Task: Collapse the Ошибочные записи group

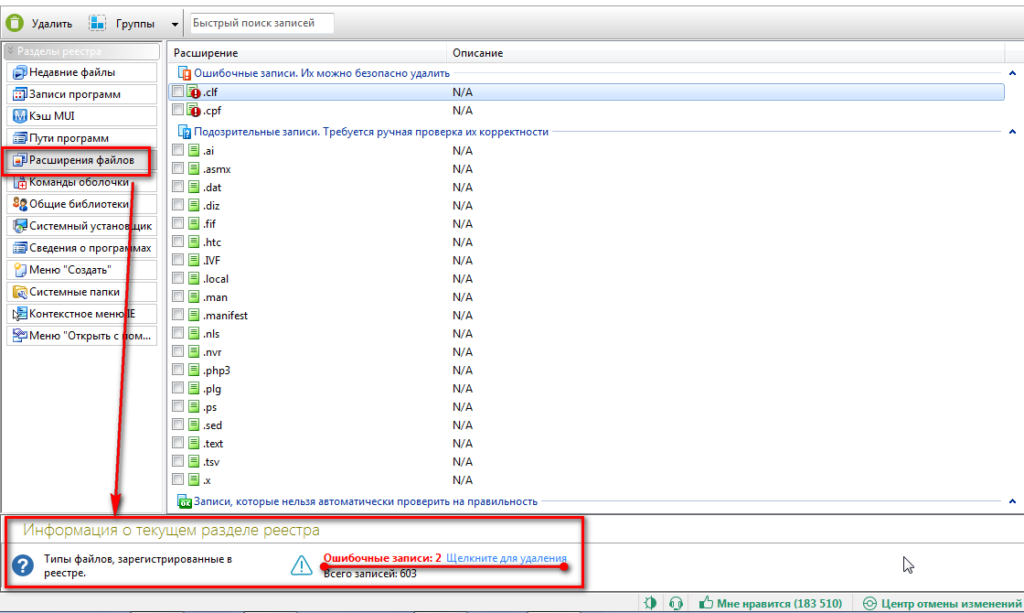Action: (x=1012, y=73)
